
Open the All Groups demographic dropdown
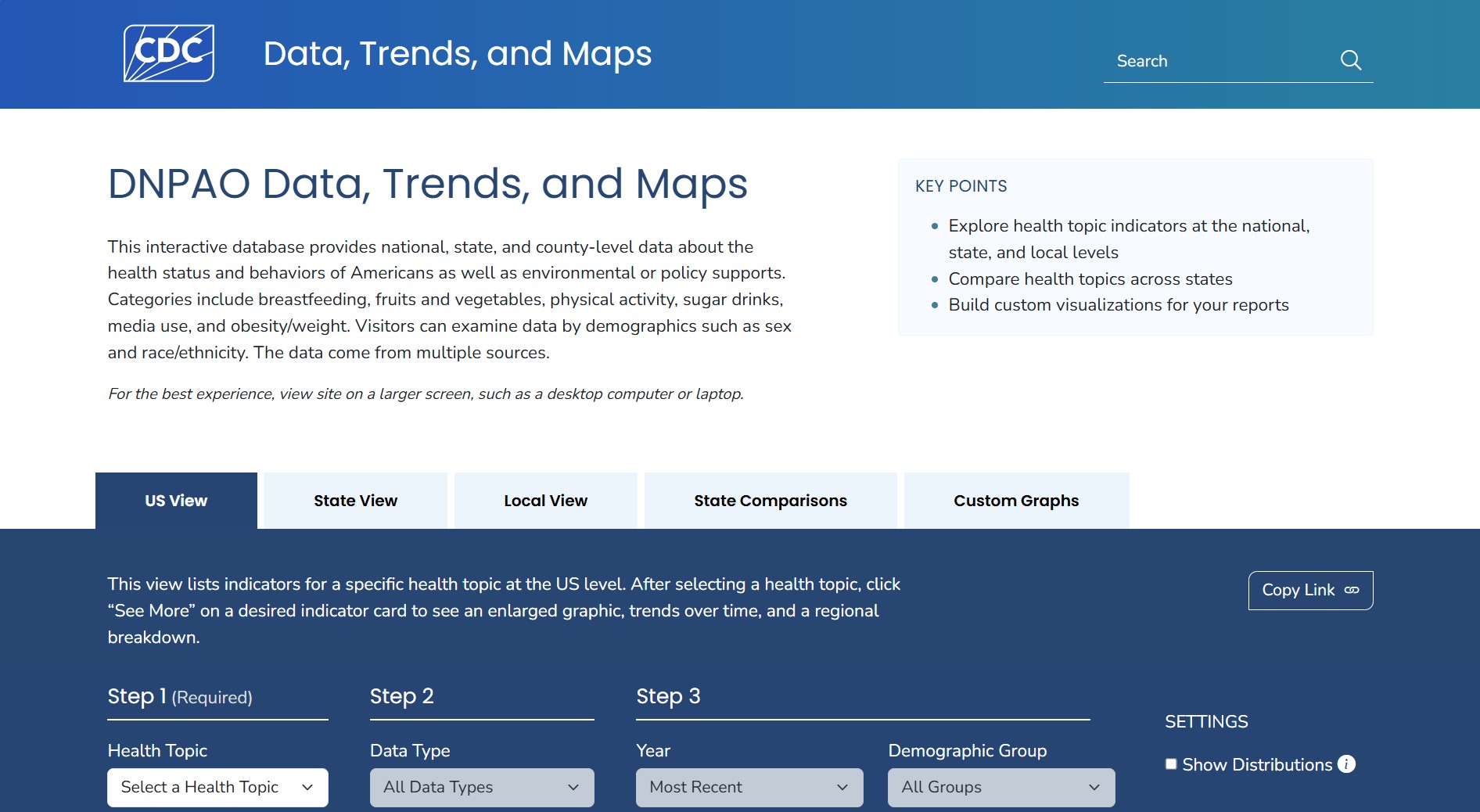coord(1000,787)
